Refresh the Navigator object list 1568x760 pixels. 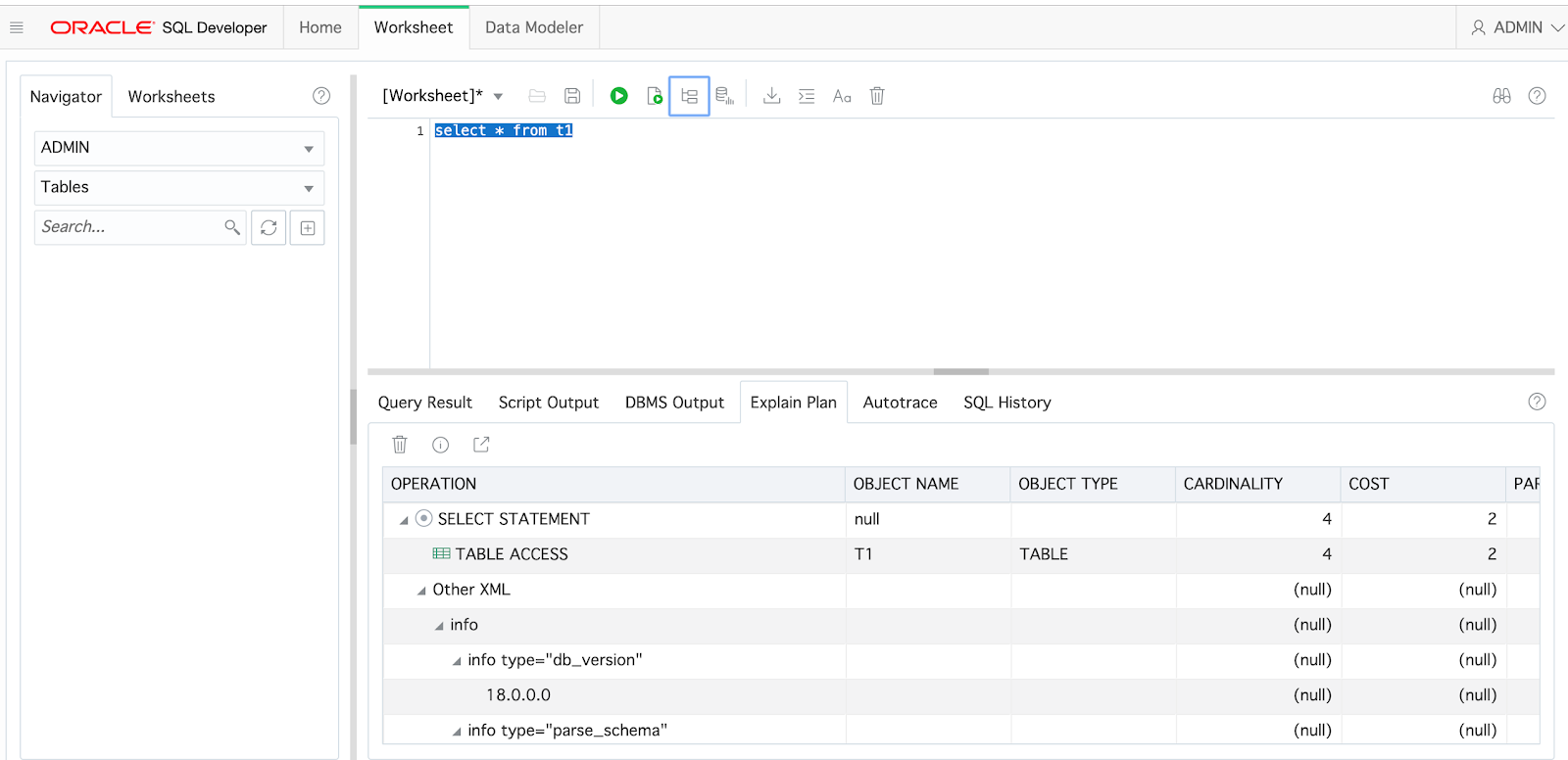click(x=269, y=227)
